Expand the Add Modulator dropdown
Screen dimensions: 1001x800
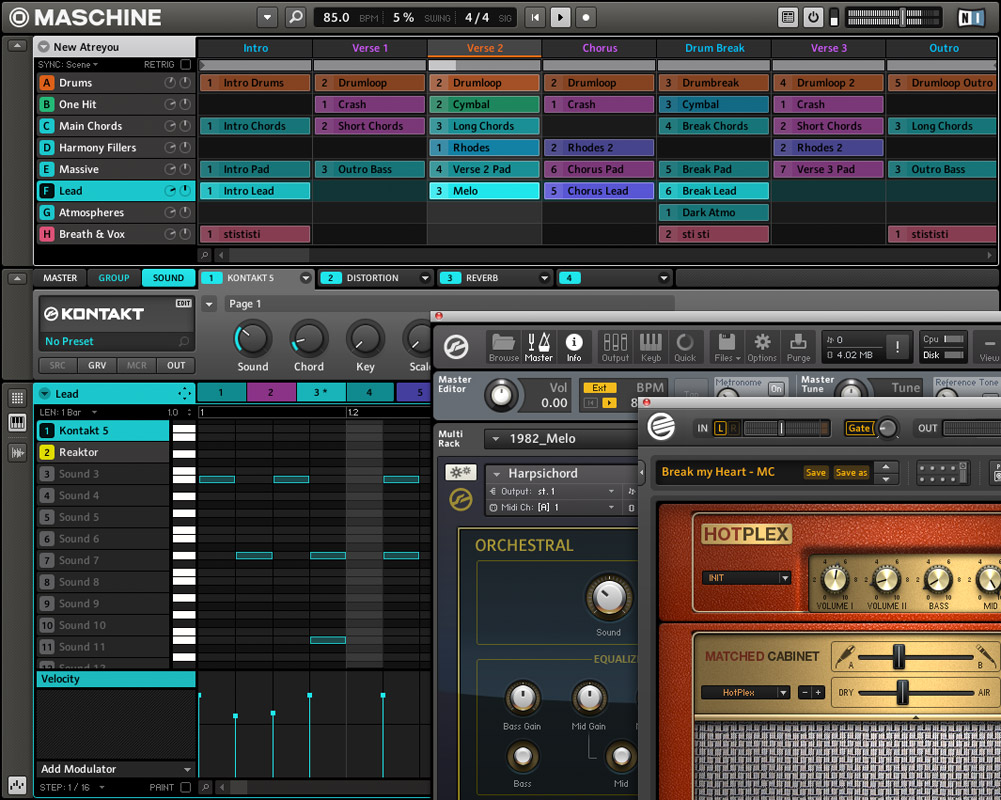click(187, 770)
